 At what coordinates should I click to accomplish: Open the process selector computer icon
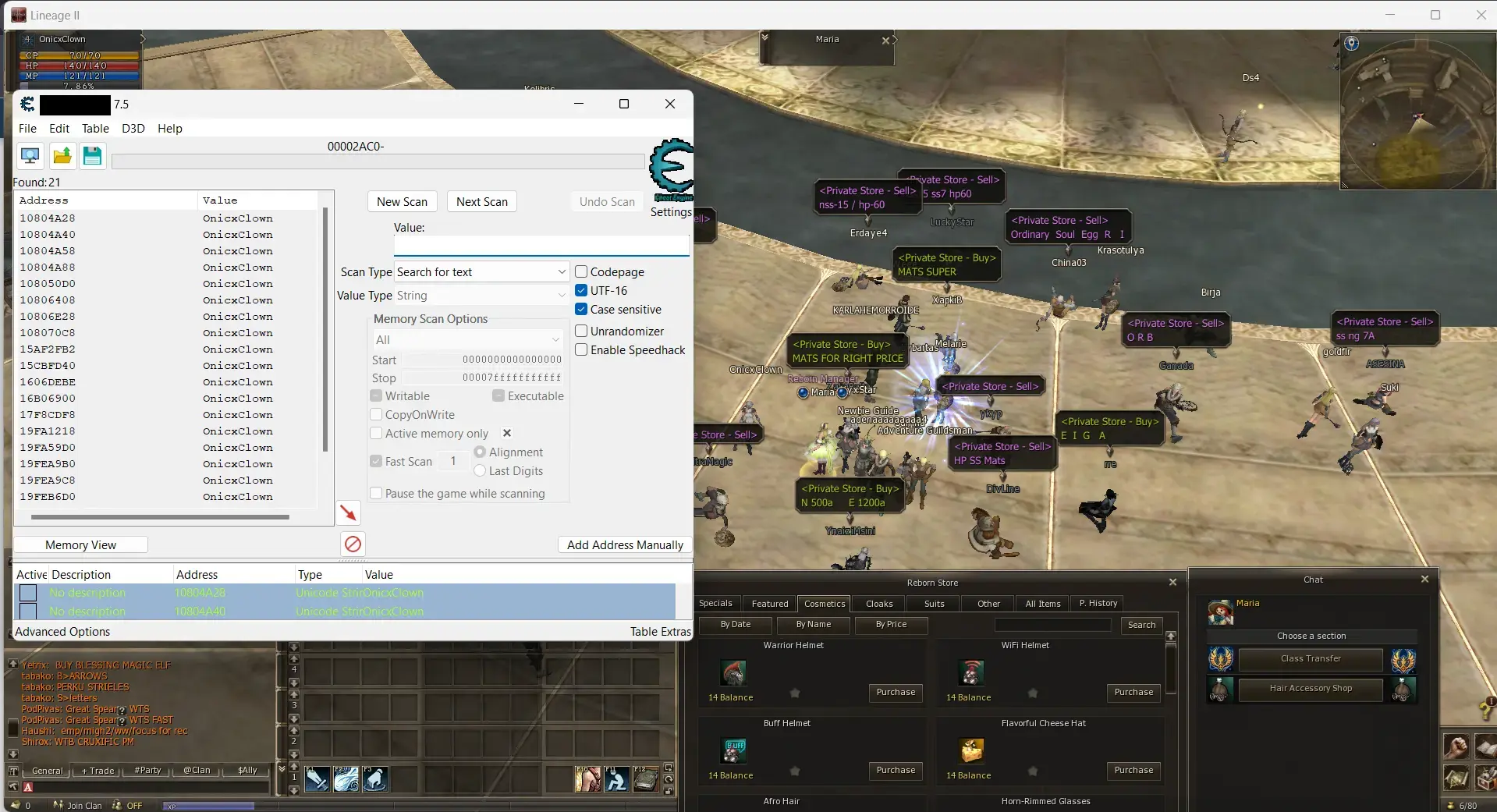point(30,156)
